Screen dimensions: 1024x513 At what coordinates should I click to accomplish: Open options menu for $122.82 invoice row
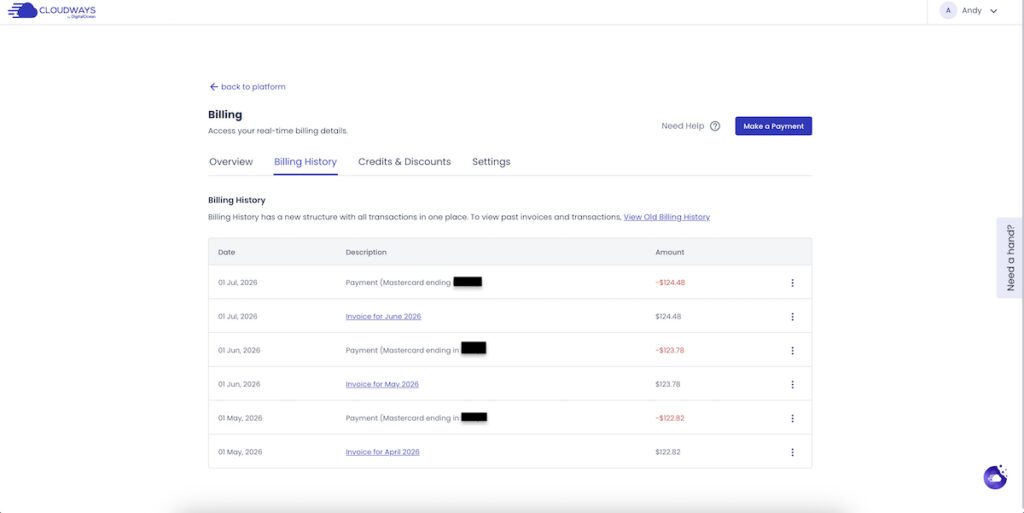[x=792, y=452]
